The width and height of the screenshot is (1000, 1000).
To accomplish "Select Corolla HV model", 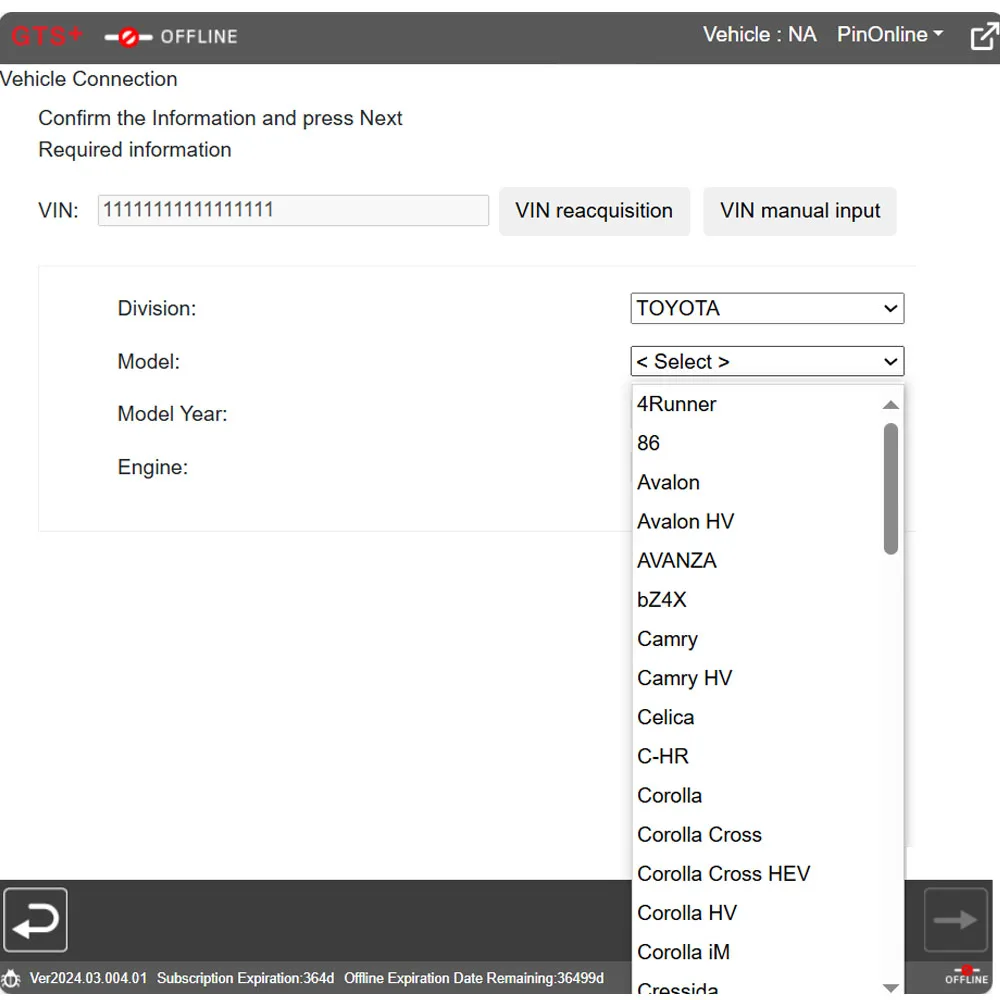I will (x=758, y=913).
